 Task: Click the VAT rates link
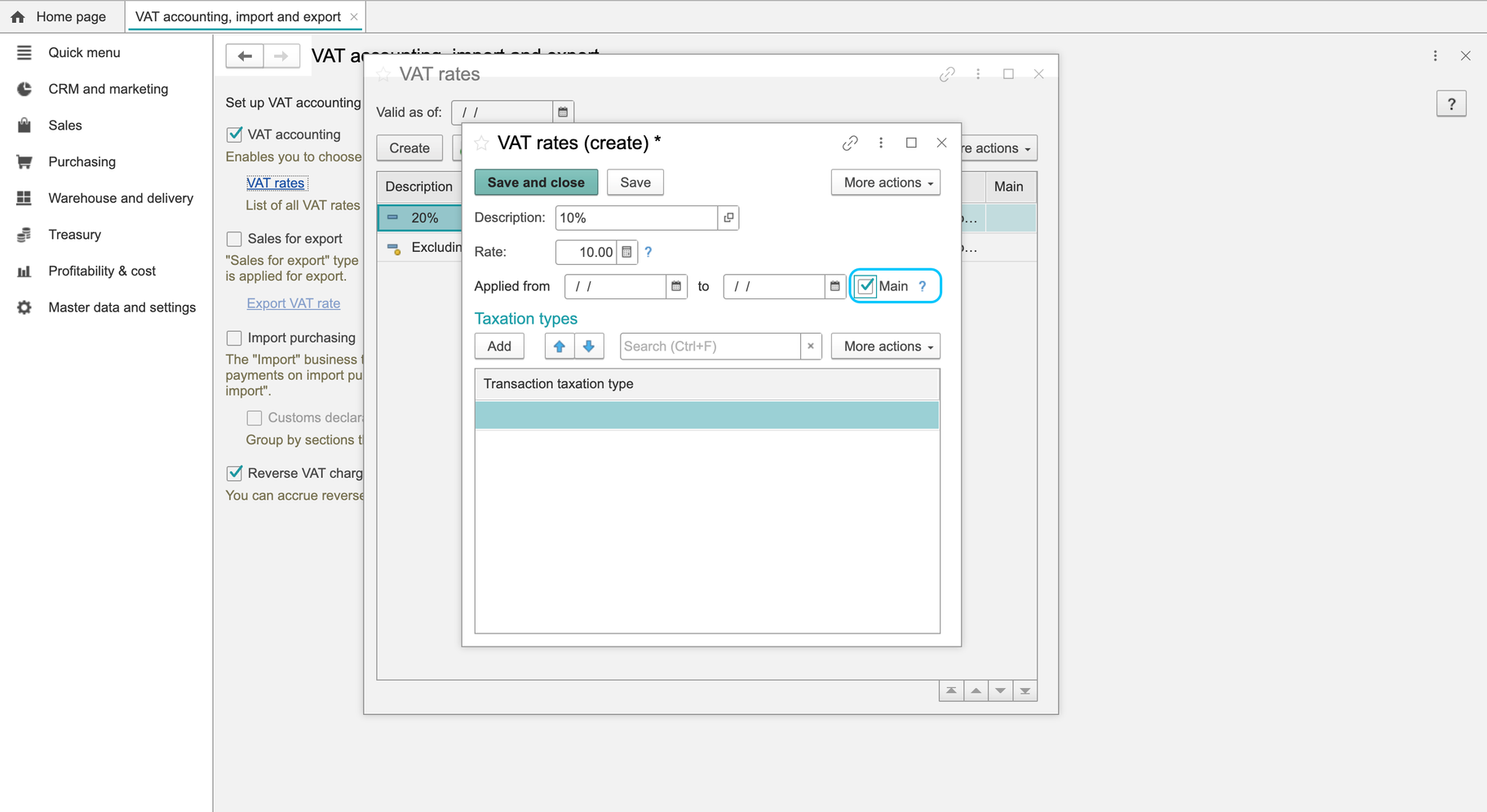pos(276,183)
